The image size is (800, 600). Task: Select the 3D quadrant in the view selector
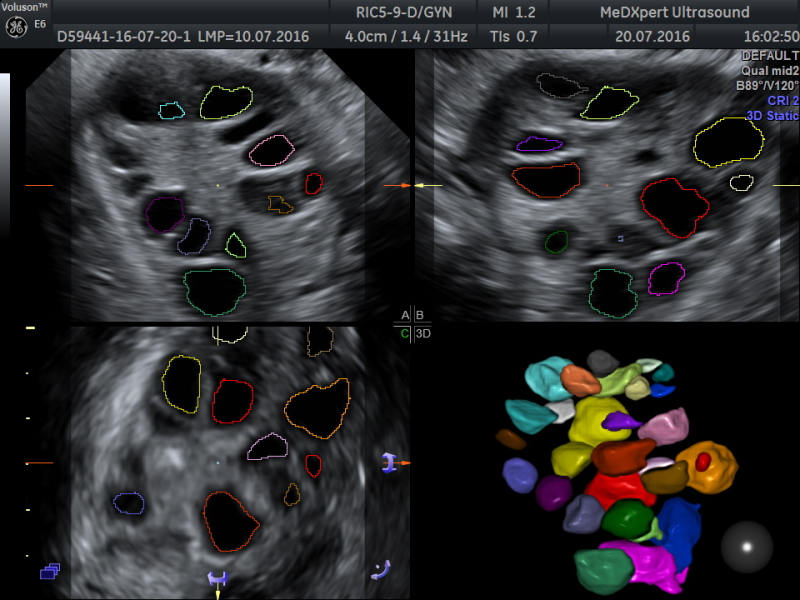click(422, 334)
